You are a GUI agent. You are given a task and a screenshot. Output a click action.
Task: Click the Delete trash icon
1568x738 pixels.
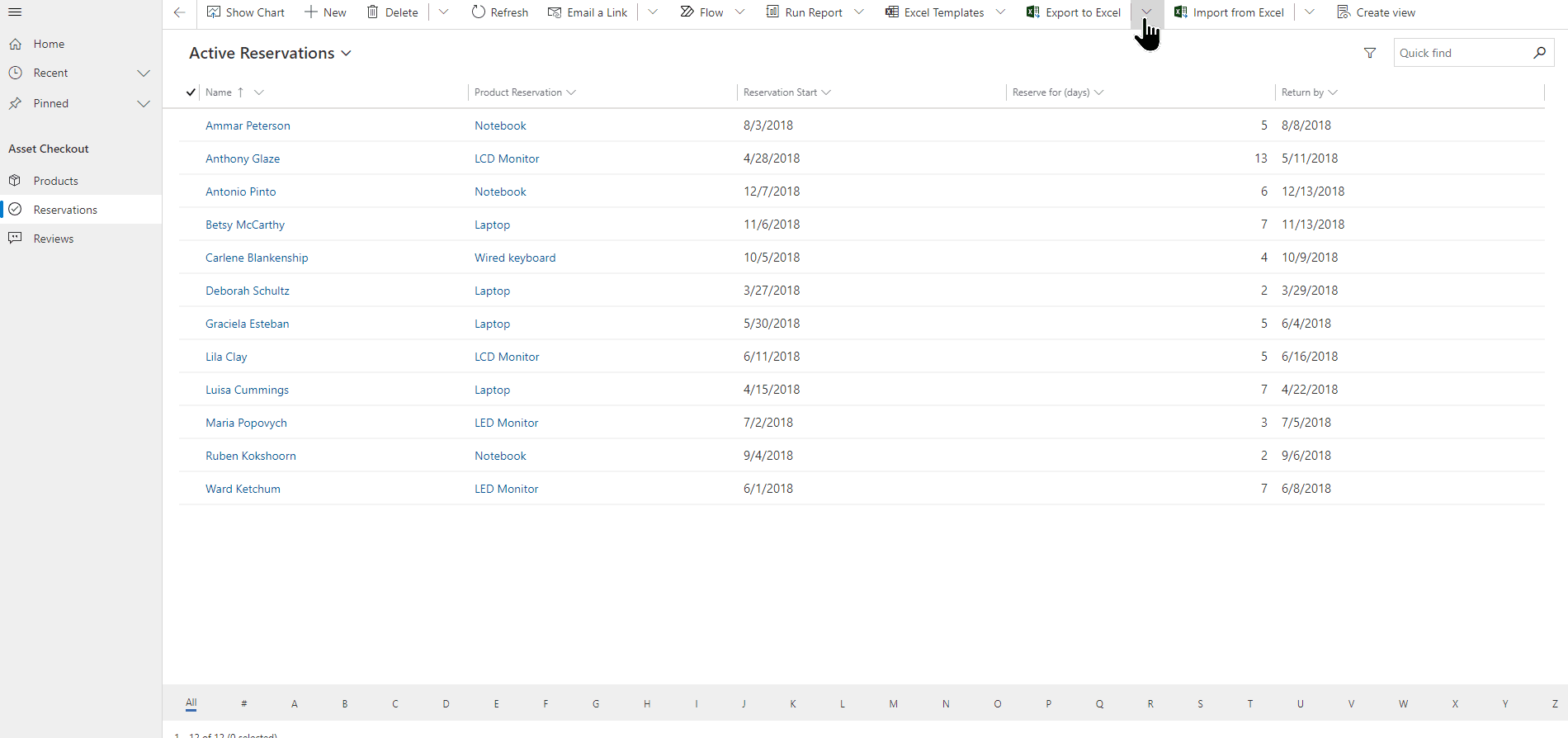coord(373,12)
